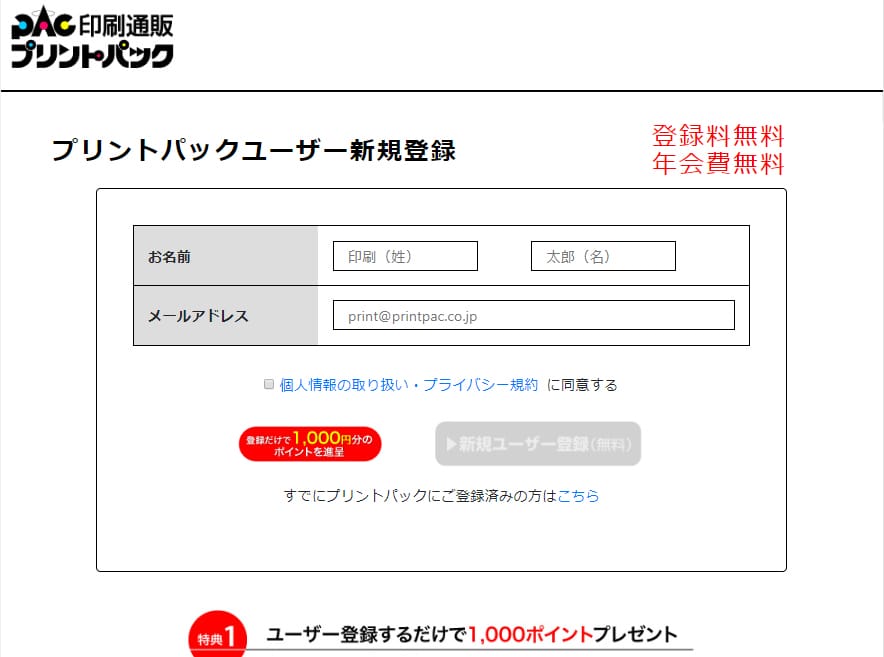Click the 特典1 red circle badge
884x657 pixels.
(x=218, y=635)
